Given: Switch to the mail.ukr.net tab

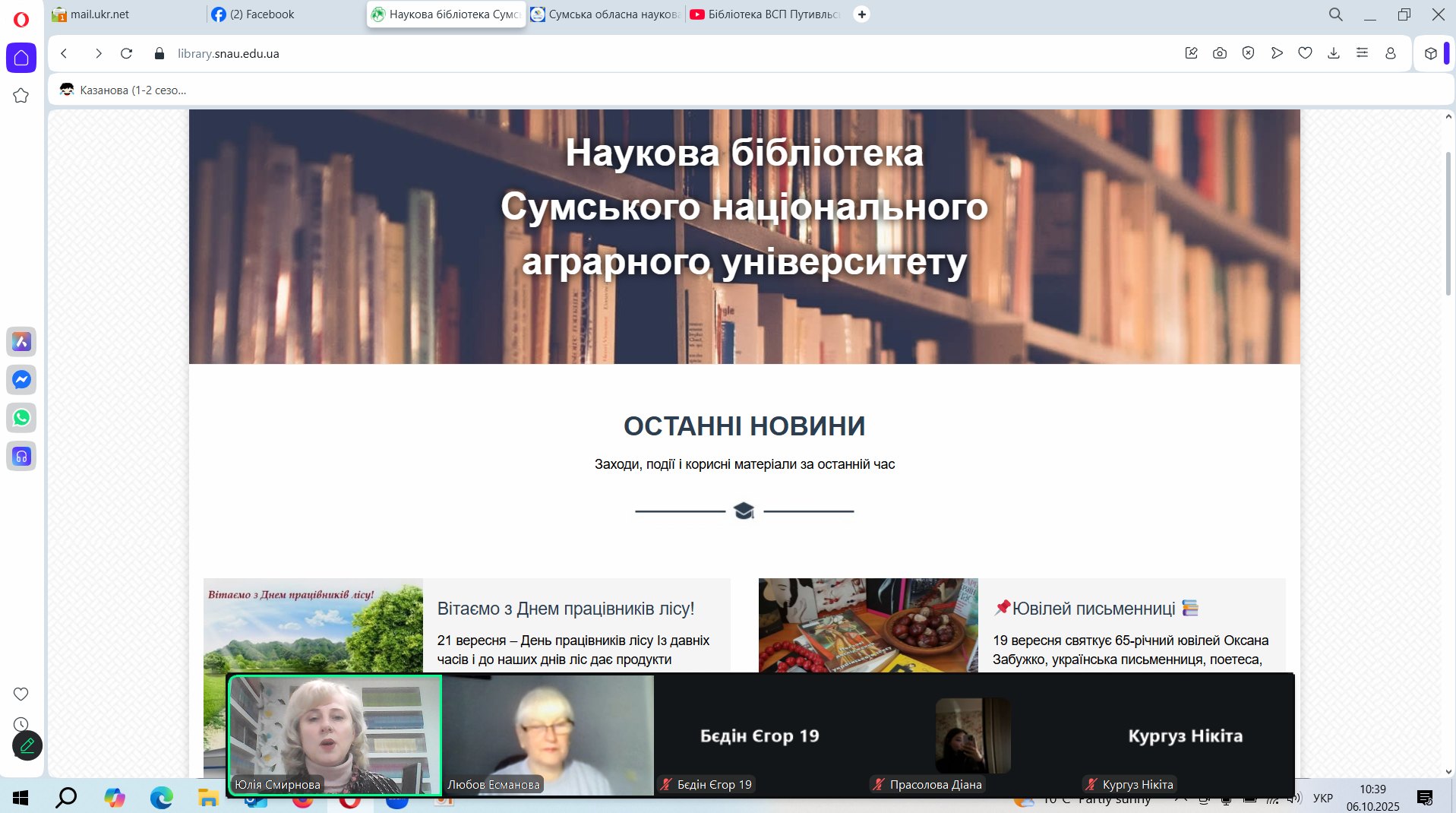Looking at the screenshot, I should (99, 14).
